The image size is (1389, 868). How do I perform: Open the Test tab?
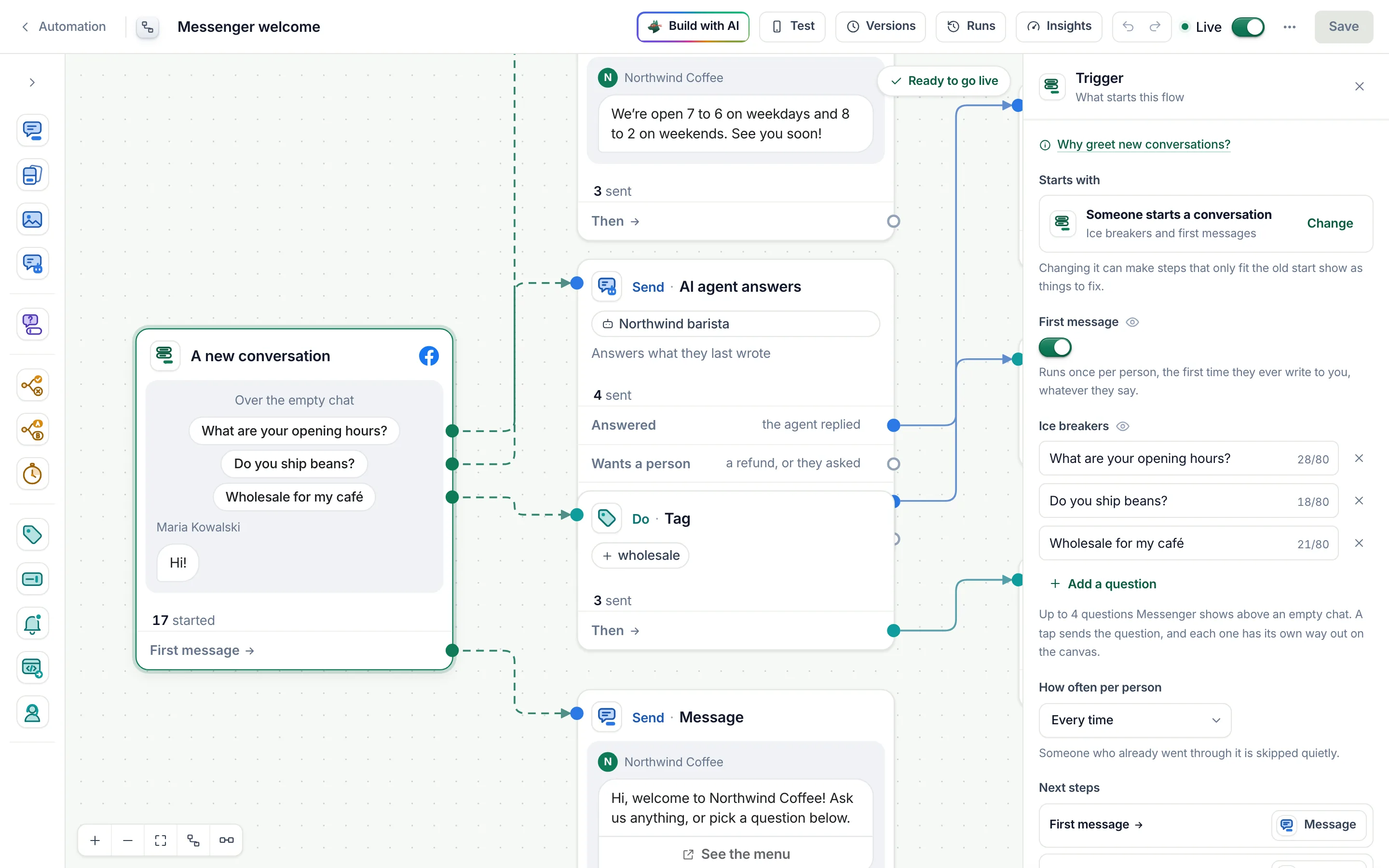(792, 27)
